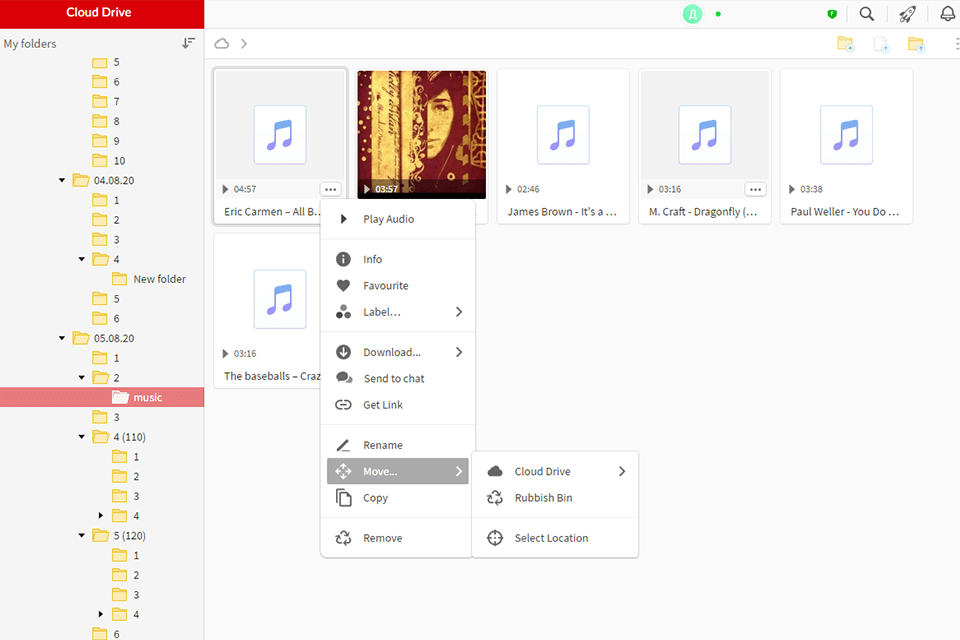Expand Cloud Drive submenu under Move
The height and width of the screenshot is (640, 960).
[x=621, y=471]
